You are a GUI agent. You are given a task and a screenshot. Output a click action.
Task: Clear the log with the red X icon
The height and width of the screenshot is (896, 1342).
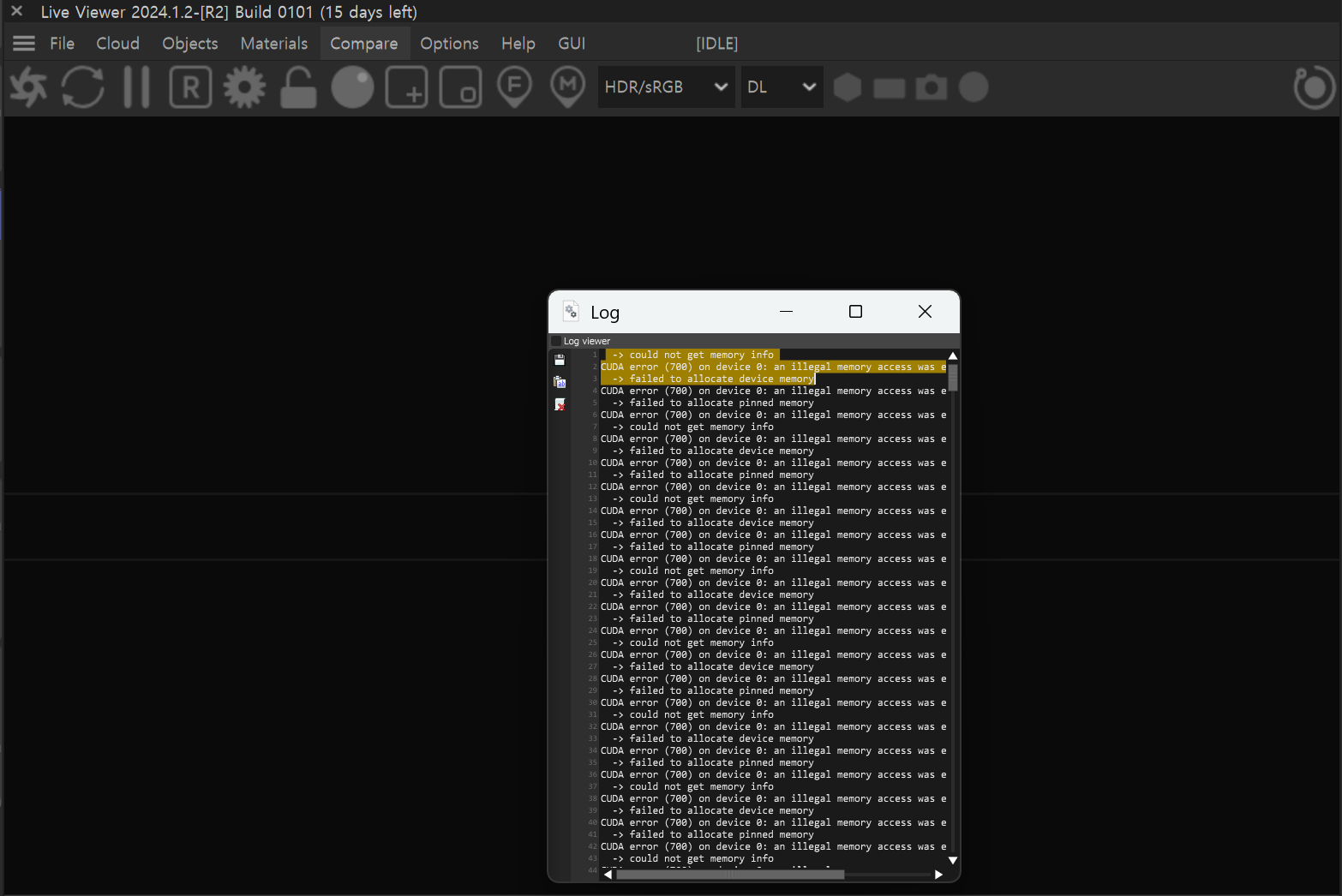(560, 404)
